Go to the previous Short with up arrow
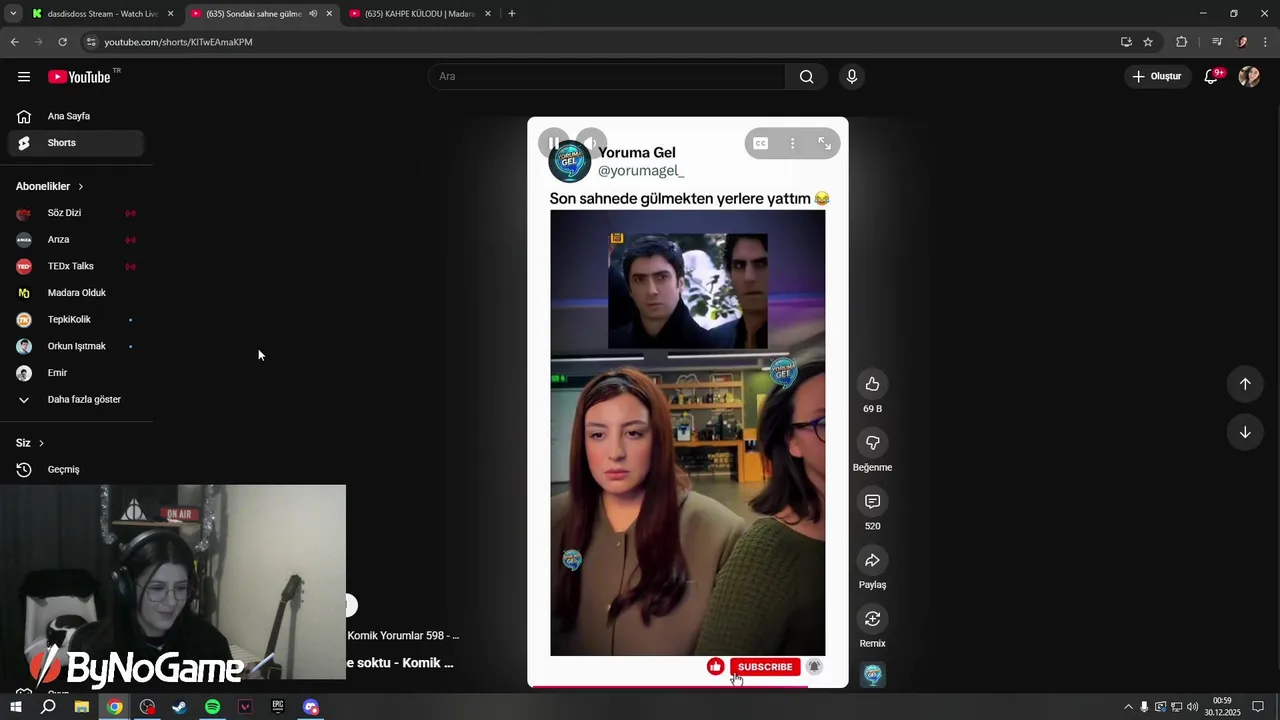Screen dimensions: 1280x720 [1245, 384]
